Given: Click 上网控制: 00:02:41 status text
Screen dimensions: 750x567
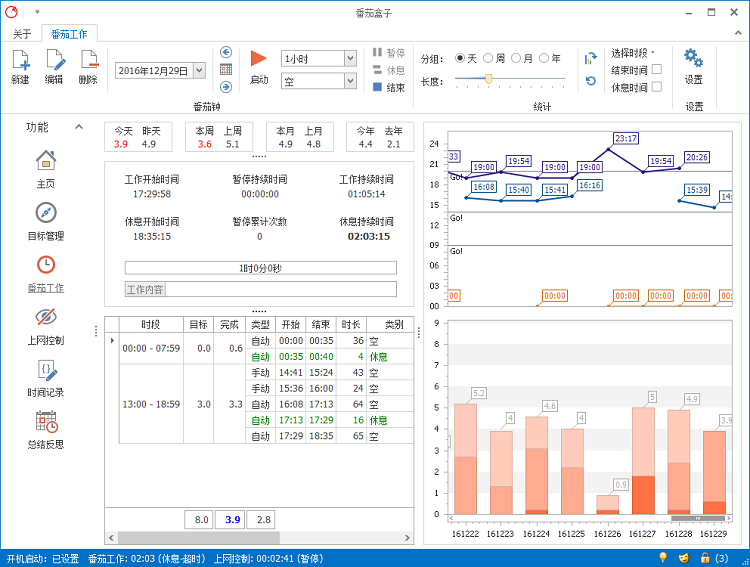Looking at the screenshot, I should (x=268, y=558).
